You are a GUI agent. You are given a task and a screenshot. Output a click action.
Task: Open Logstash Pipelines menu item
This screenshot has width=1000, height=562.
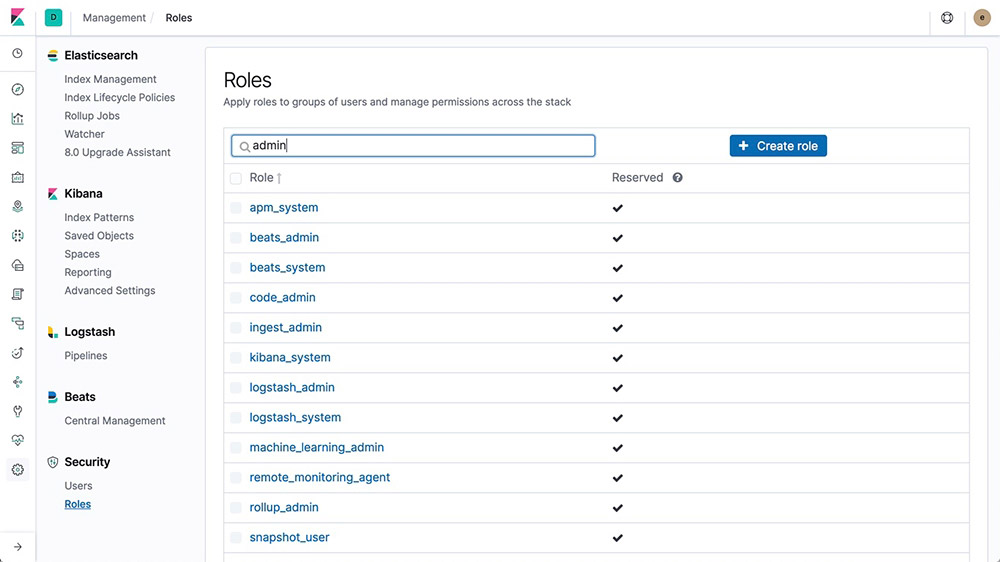85,356
